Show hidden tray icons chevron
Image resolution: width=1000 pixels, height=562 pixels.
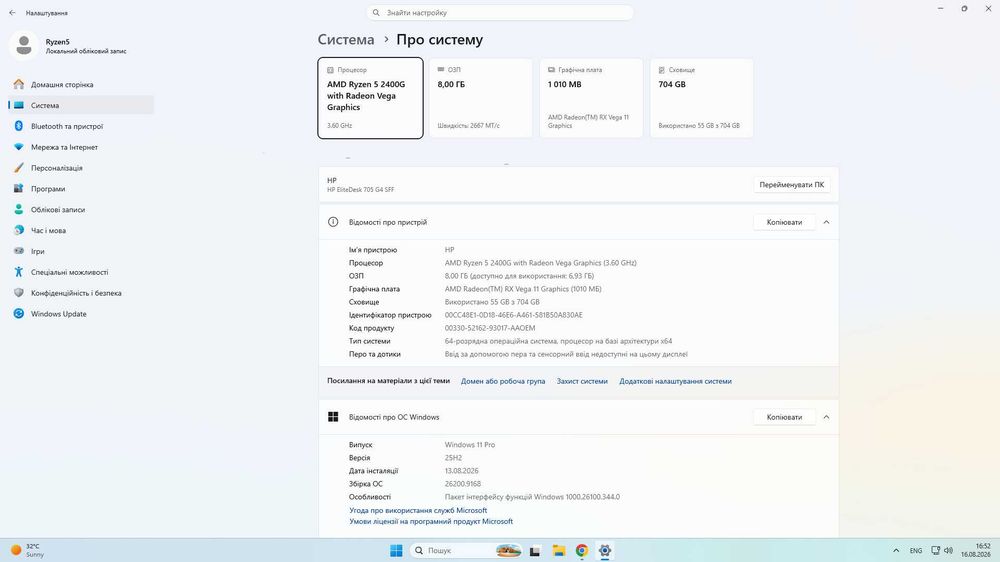[896, 551]
